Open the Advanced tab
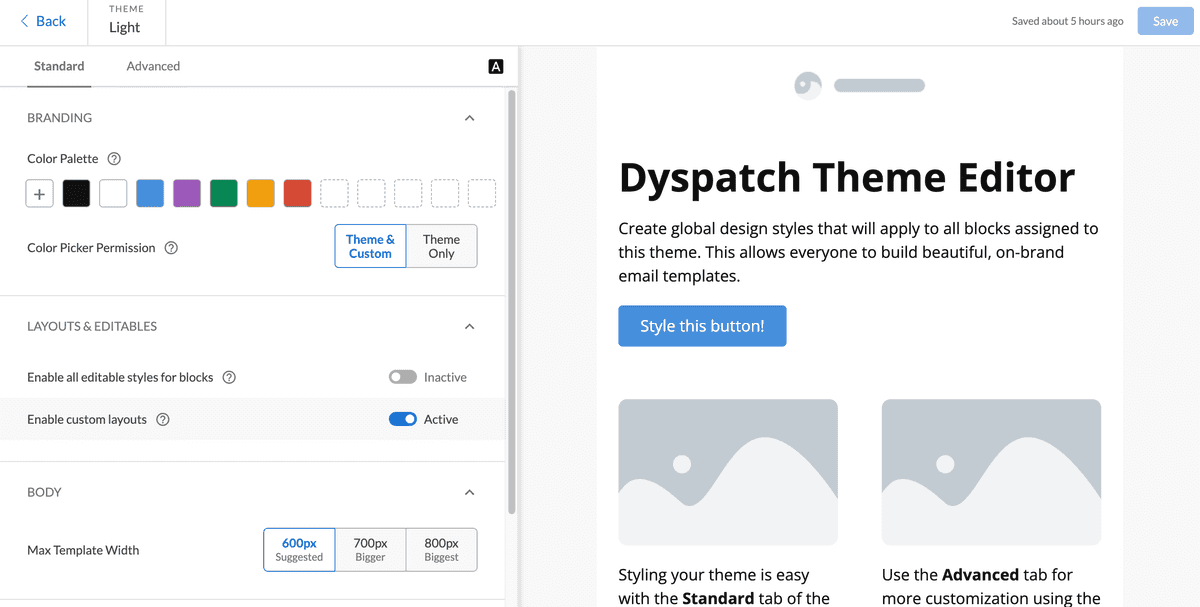1200x607 pixels. 153,66
